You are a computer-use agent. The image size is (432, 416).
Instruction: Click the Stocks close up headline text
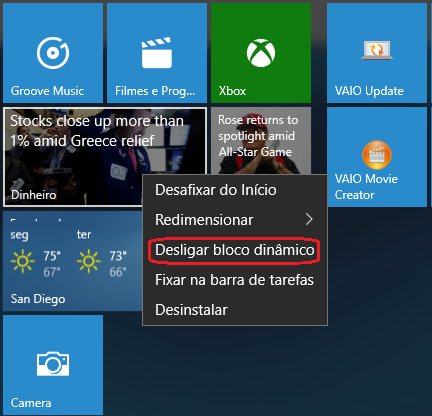click(x=97, y=131)
